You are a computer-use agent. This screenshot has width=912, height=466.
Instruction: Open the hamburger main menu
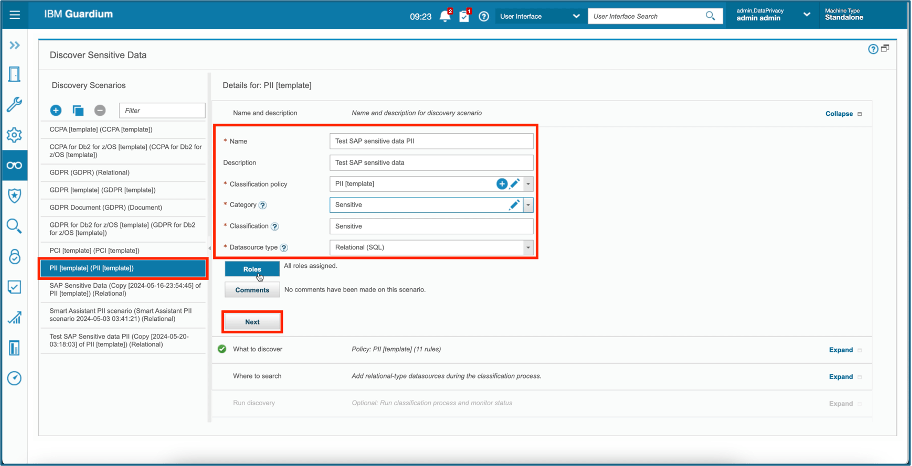[15, 15]
